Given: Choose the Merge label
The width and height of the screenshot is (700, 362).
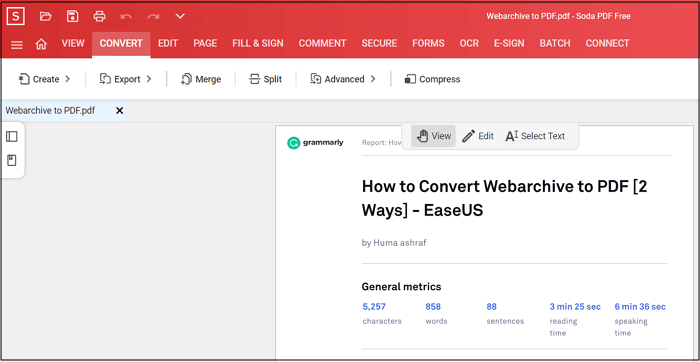Looking at the screenshot, I should (208, 79).
